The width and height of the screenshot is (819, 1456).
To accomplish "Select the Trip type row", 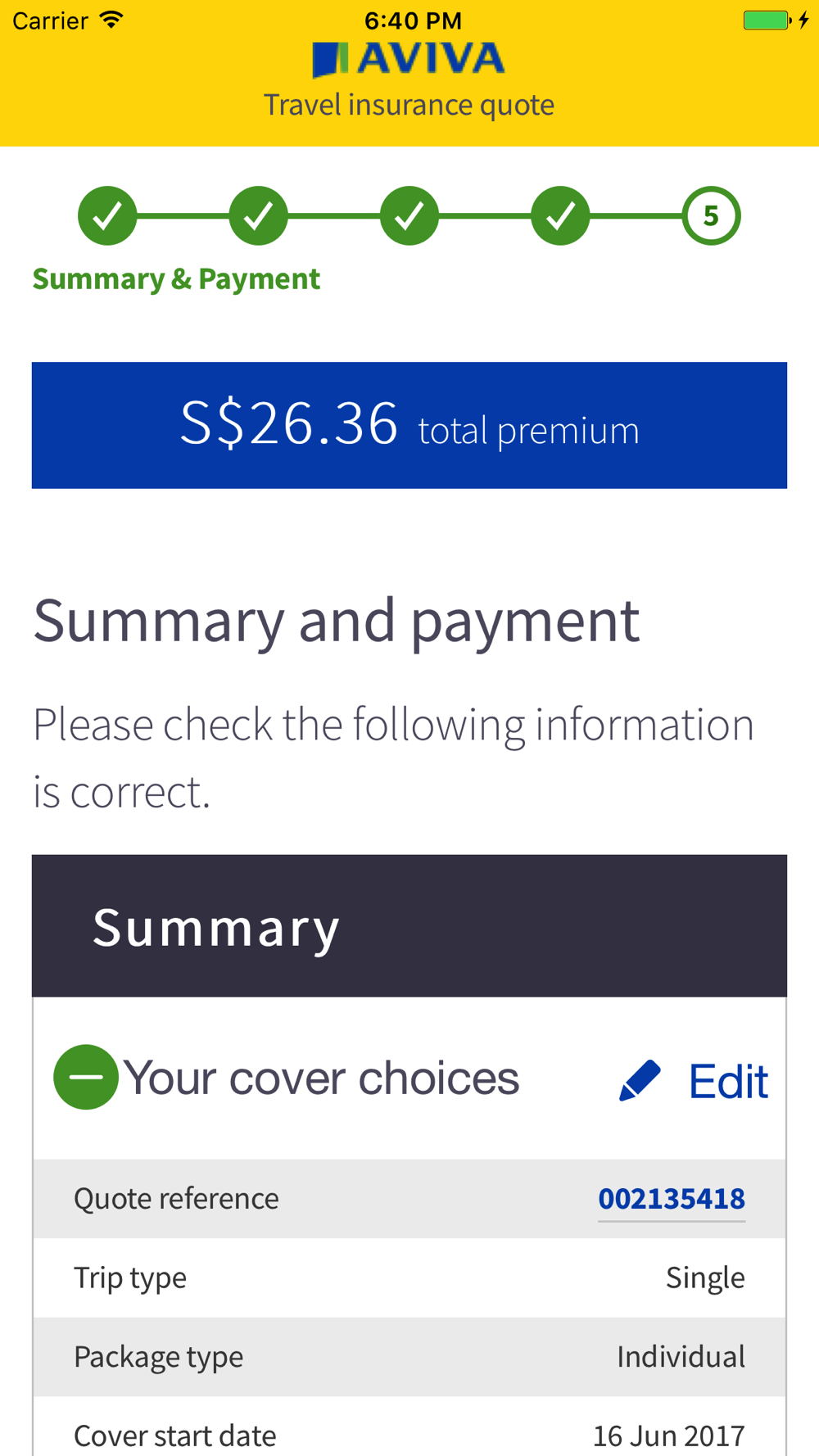I will point(409,1277).
